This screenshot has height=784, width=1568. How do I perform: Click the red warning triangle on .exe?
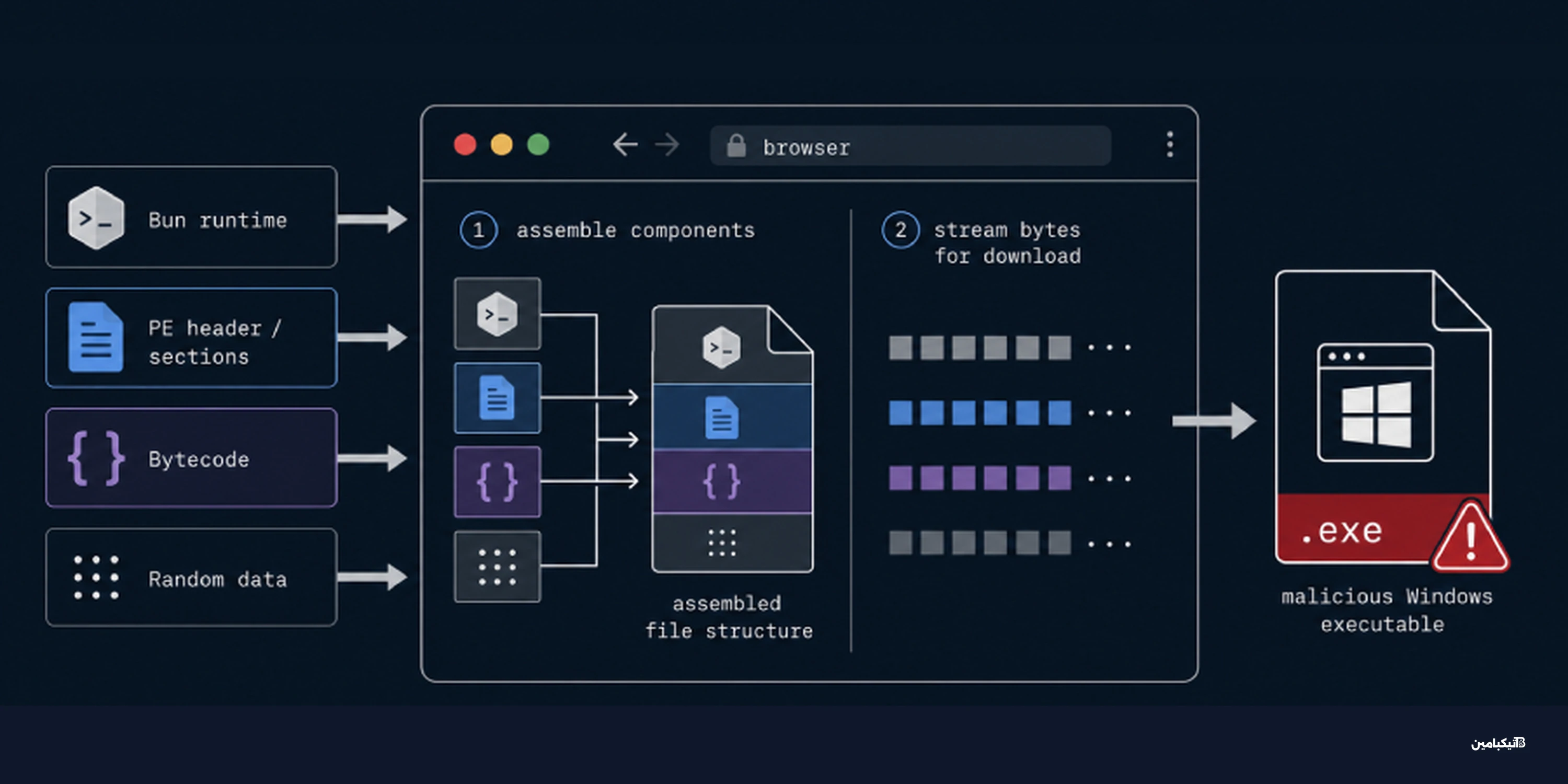pos(1470,537)
